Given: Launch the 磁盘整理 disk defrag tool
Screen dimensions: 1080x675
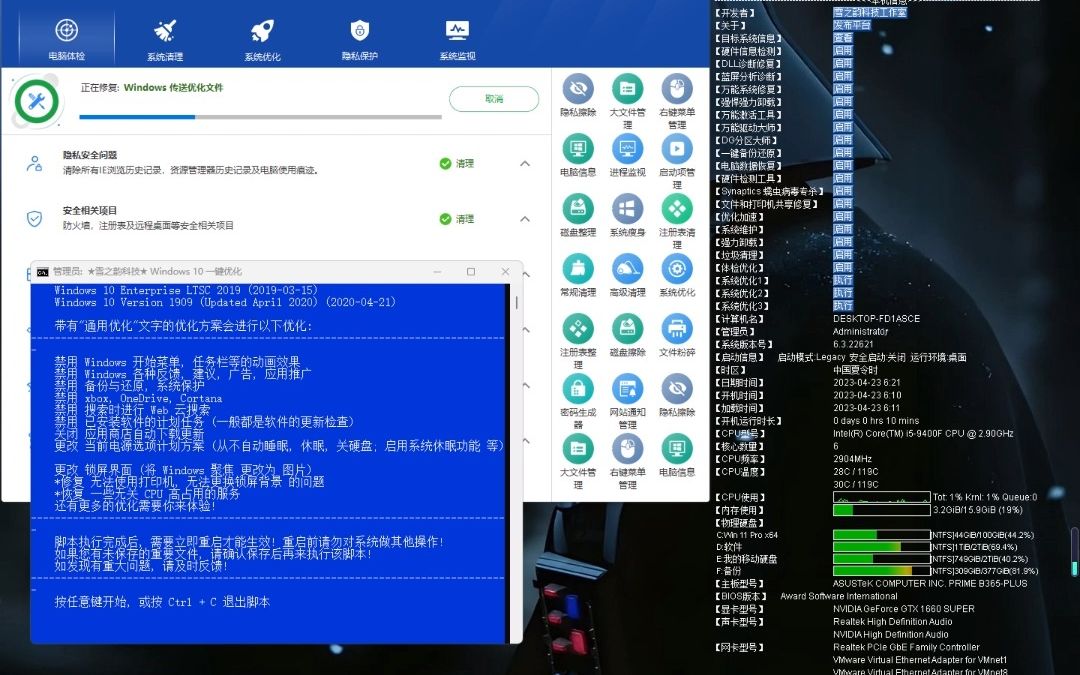Looking at the screenshot, I should point(578,210).
